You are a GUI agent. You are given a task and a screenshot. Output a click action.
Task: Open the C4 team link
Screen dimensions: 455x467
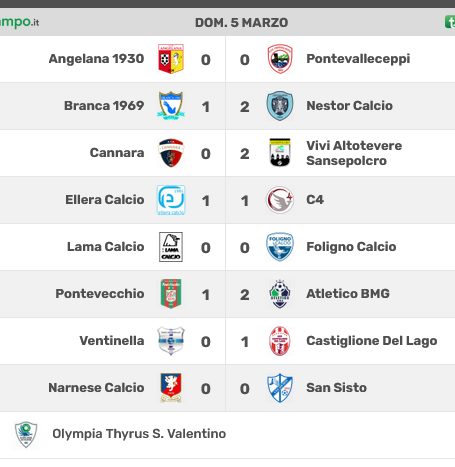[315, 200]
